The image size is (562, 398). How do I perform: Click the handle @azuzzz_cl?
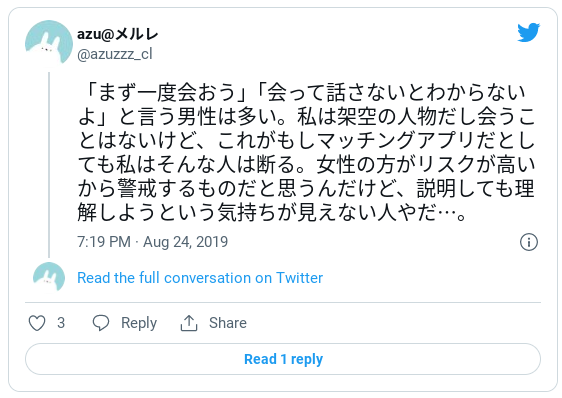tap(115, 54)
